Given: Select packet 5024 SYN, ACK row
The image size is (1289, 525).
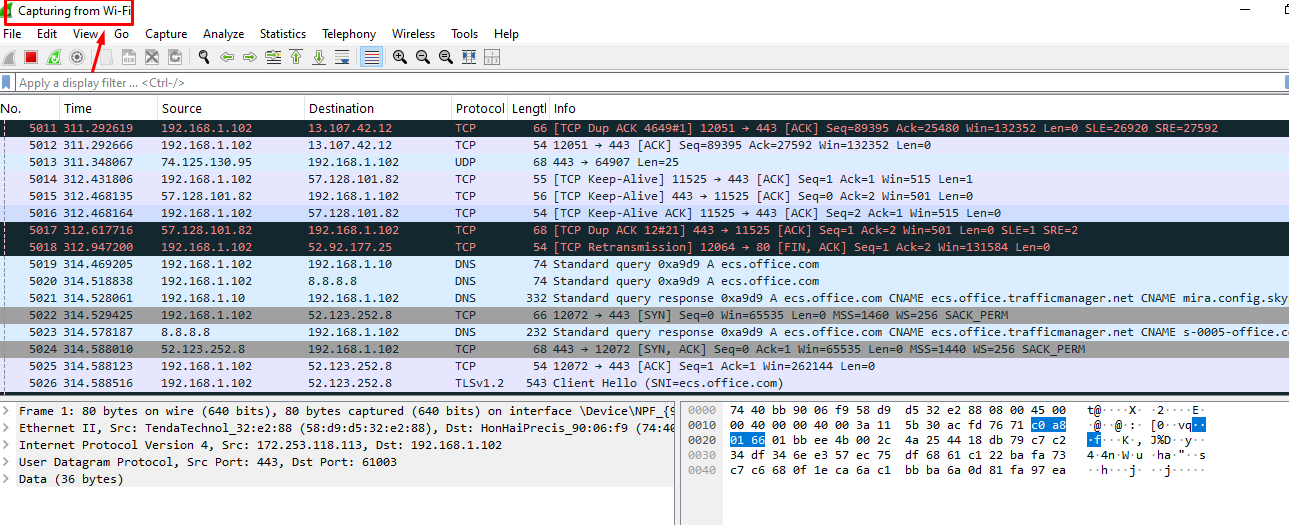Looking at the screenshot, I should [x=644, y=349].
